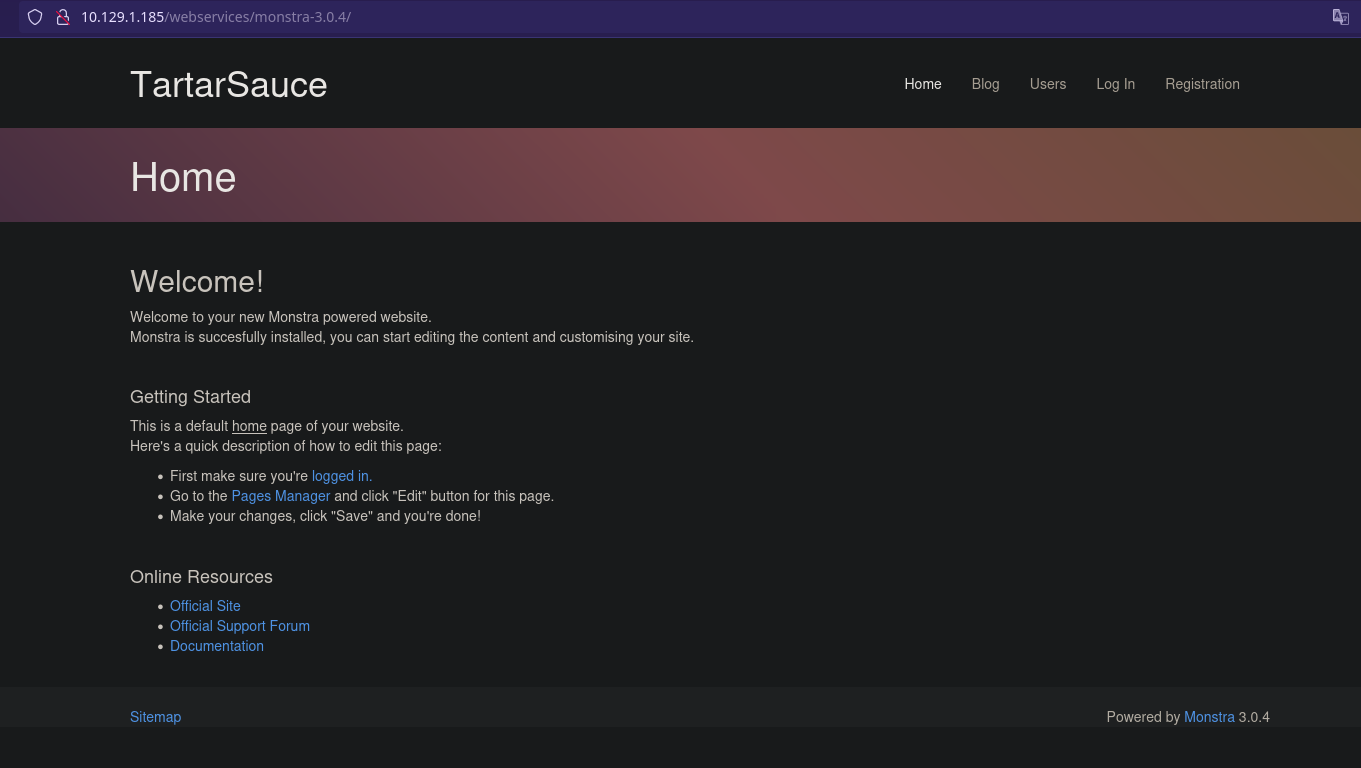Select Home in the navigation menu

[x=922, y=84]
